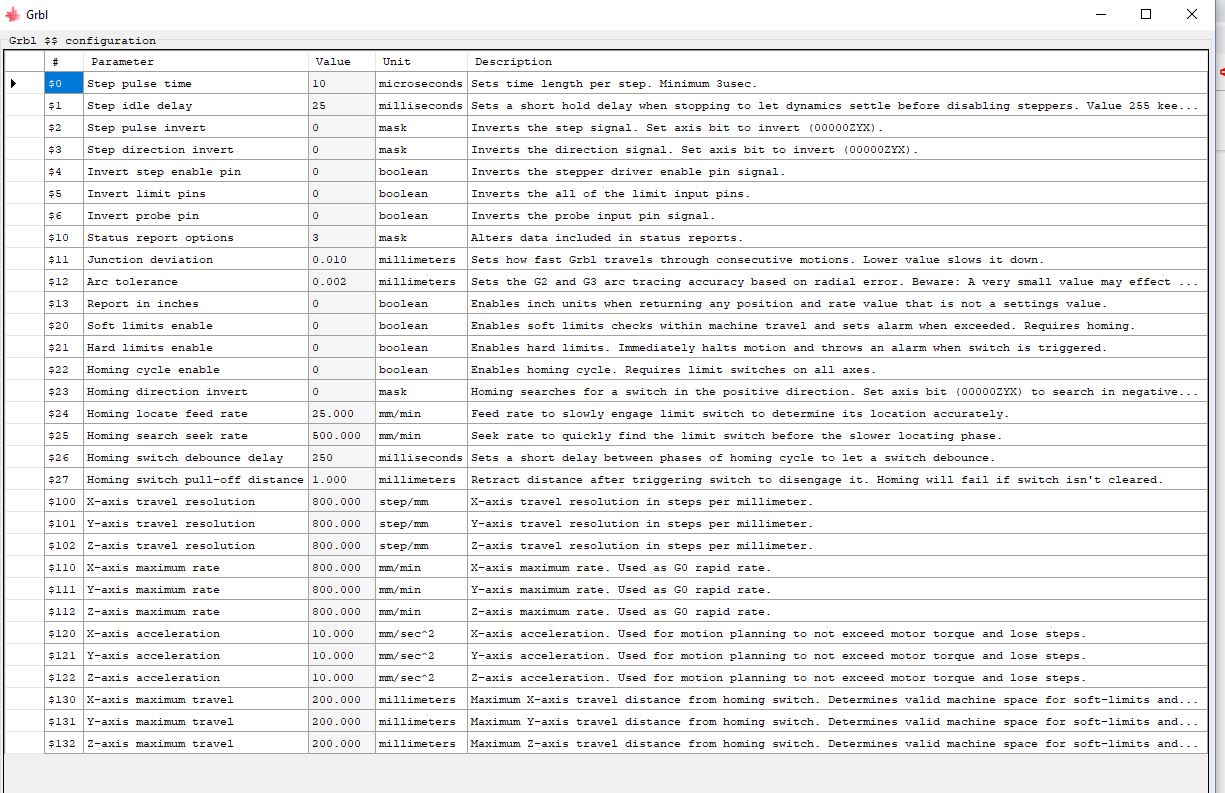Edit Homing locate feed rate value 25.000
The width and height of the screenshot is (1225, 793).
point(342,414)
